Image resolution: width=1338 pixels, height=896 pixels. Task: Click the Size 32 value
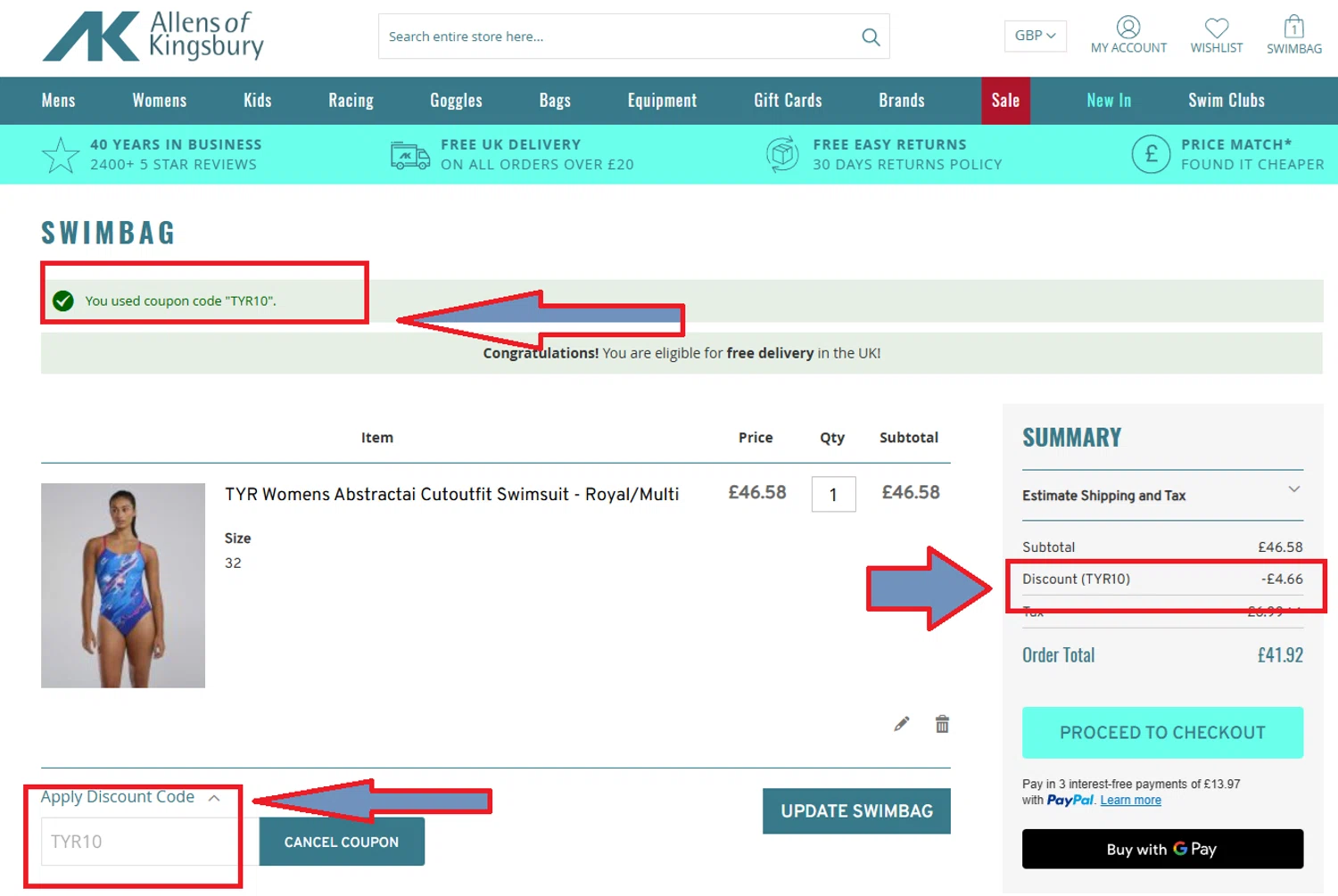[233, 563]
